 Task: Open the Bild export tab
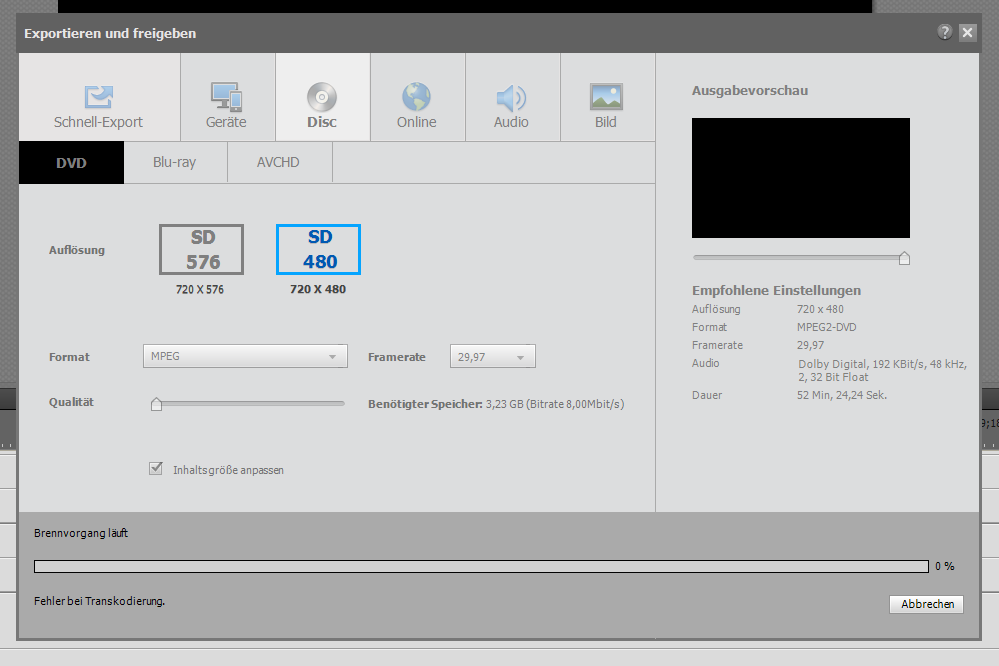click(607, 97)
